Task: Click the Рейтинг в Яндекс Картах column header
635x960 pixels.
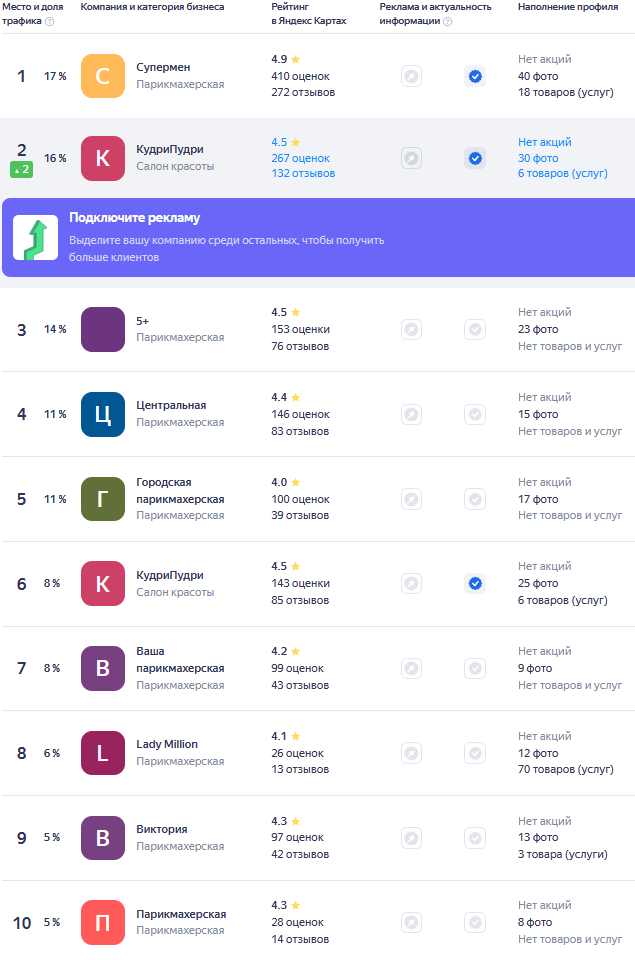Action: point(309,13)
